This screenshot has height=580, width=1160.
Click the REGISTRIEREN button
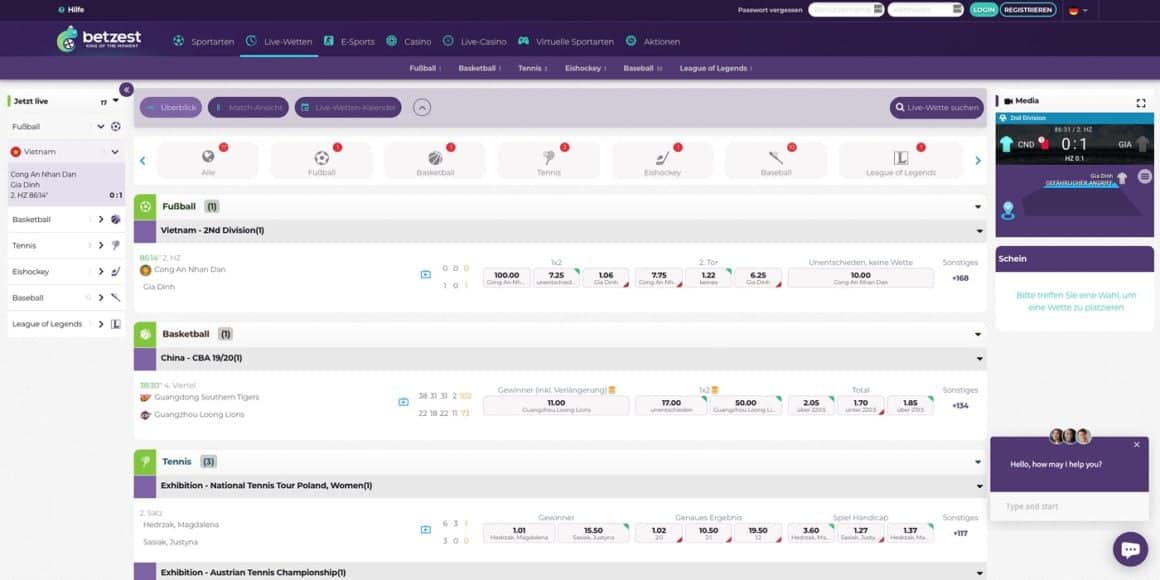[1028, 10]
